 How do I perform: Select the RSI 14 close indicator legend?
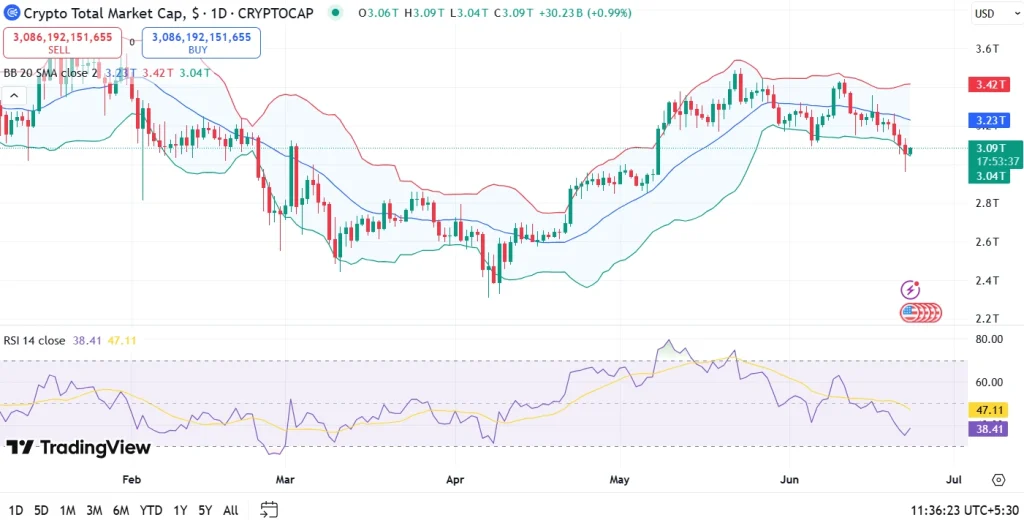[x=35, y=340]
